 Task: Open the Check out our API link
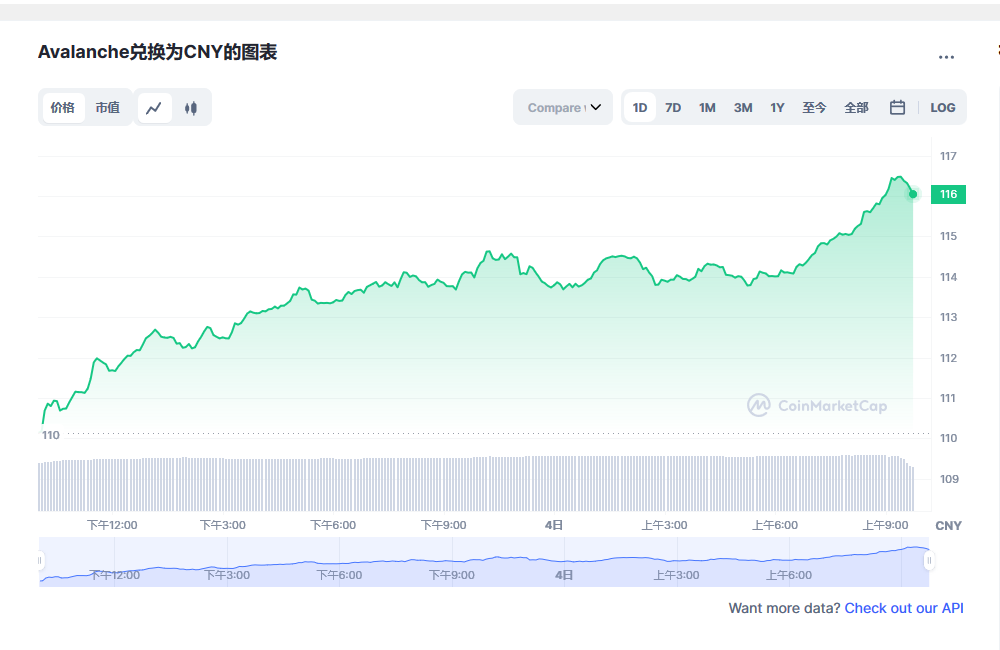904,608
